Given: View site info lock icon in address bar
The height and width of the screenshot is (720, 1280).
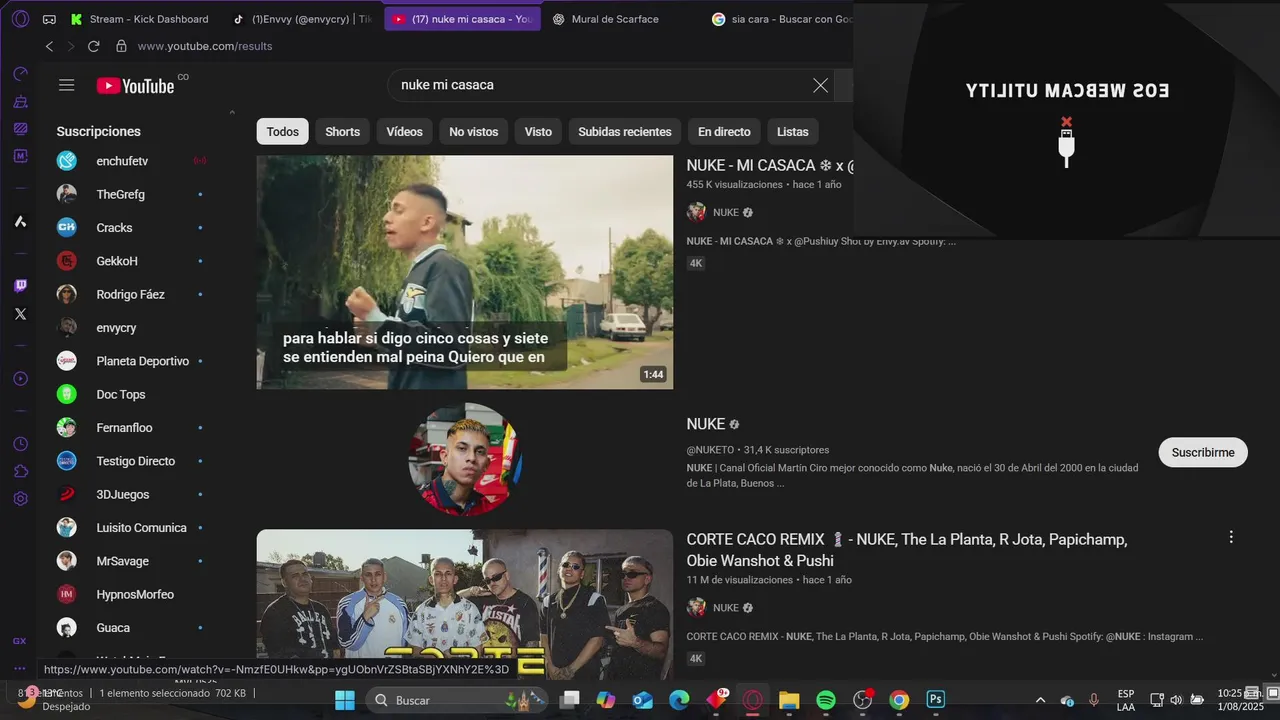Looking at the screenshot, I should coord(121,46).
